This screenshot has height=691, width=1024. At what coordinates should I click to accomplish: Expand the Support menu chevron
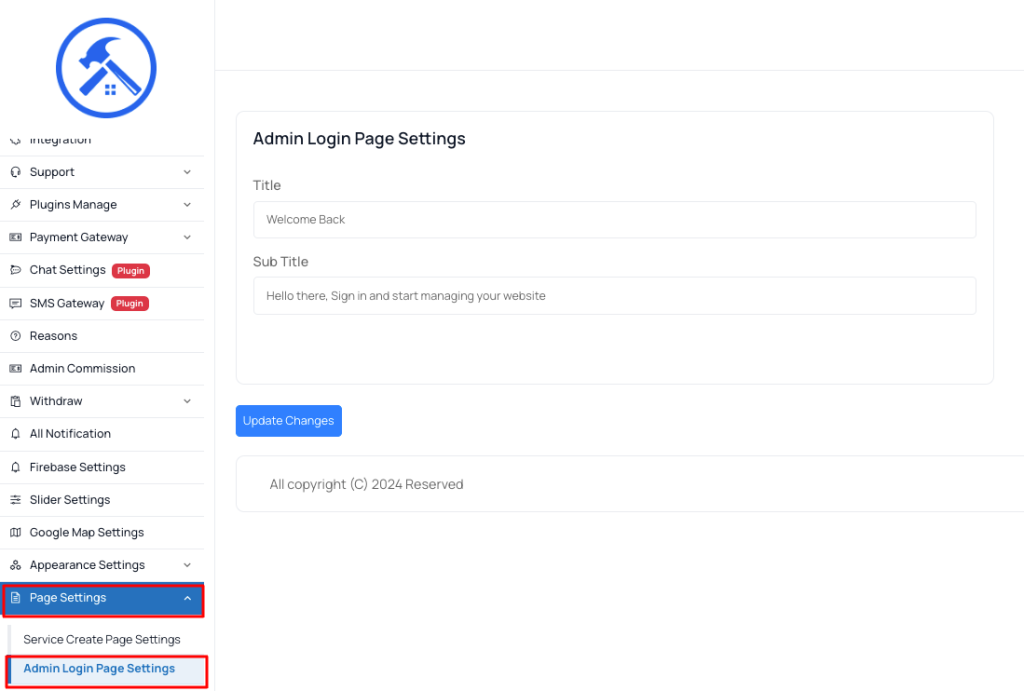point(187,172)
